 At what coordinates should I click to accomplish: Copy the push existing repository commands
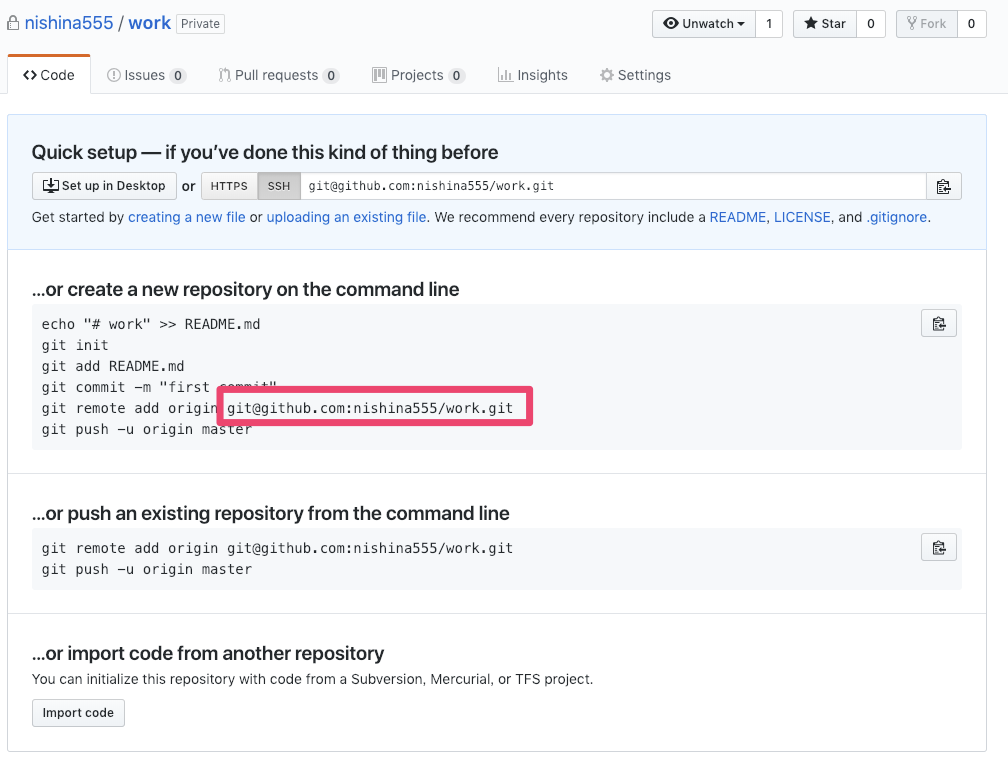(938, 547)
